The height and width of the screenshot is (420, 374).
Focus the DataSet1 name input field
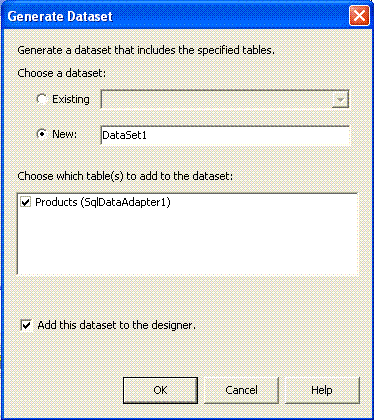tap(225, 135)
